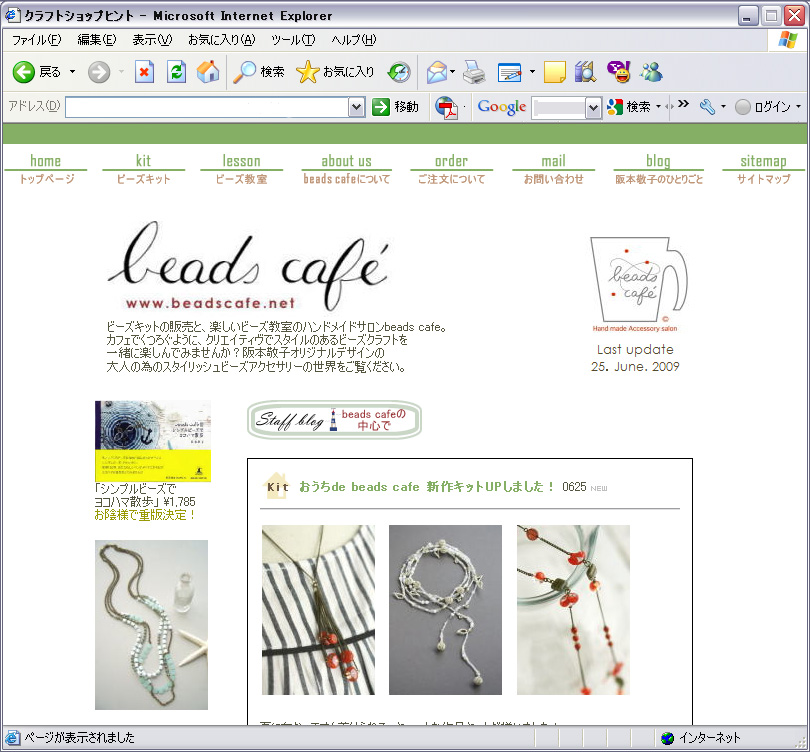Expand Google search button dropdown arrow
810x752 pixels.
pyautogui.click(x=658, y=107)
